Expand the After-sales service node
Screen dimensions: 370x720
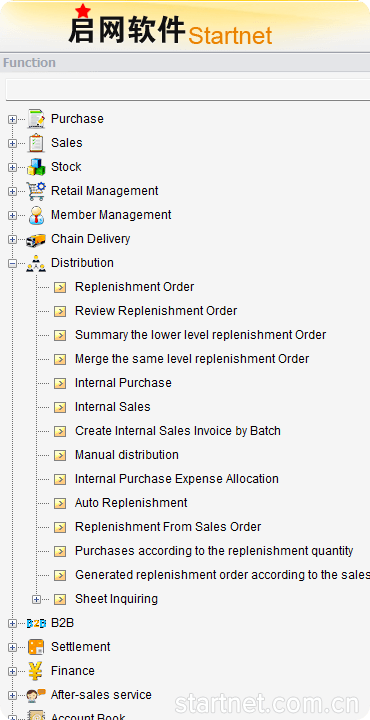point(12,695)
